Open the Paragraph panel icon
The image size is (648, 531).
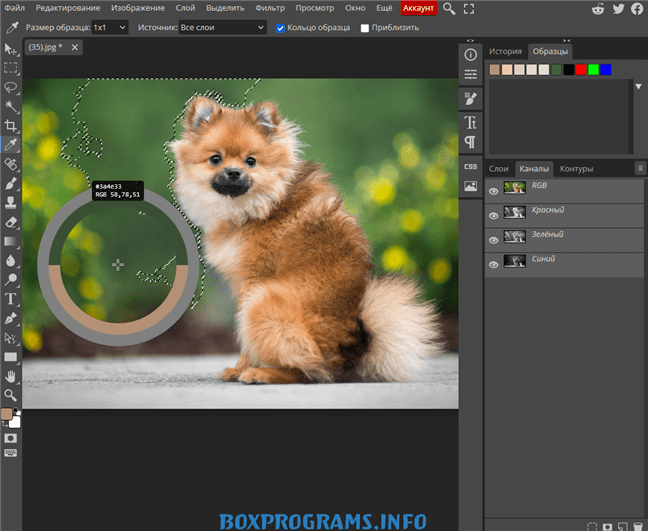pos(470,142)
